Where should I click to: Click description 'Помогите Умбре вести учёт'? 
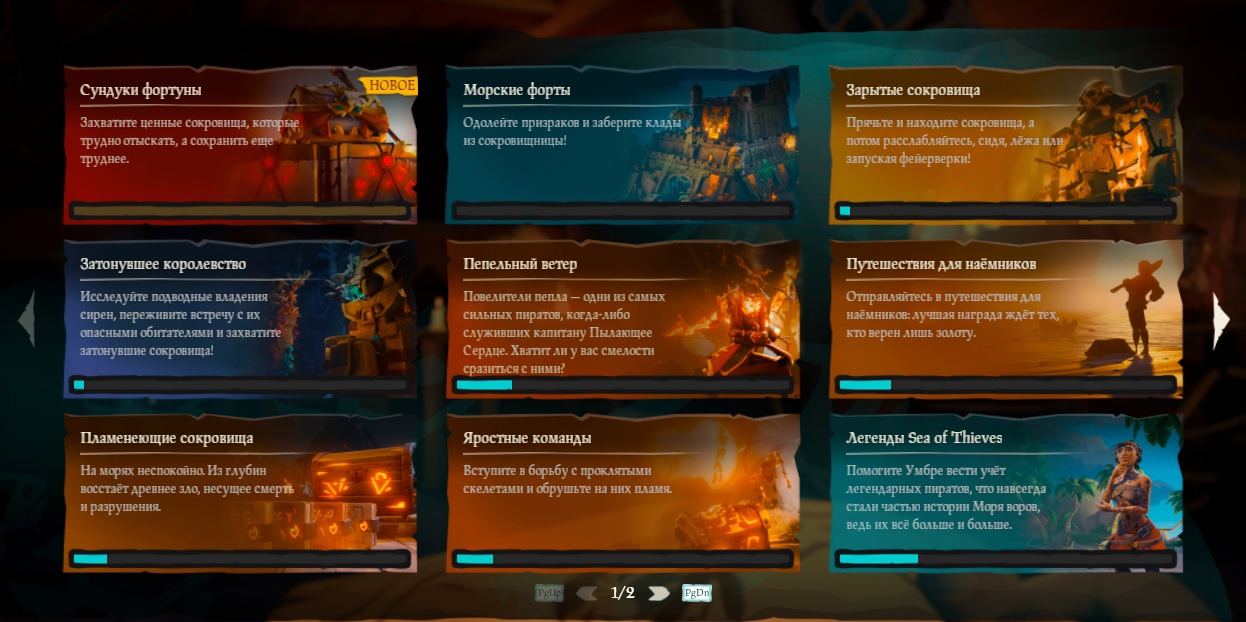tap(947, 497)
